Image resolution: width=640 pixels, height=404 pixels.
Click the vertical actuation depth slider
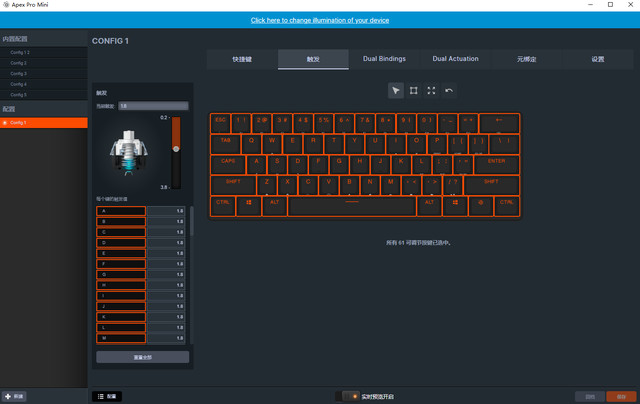pyautogui.click(x=176, y=150)
